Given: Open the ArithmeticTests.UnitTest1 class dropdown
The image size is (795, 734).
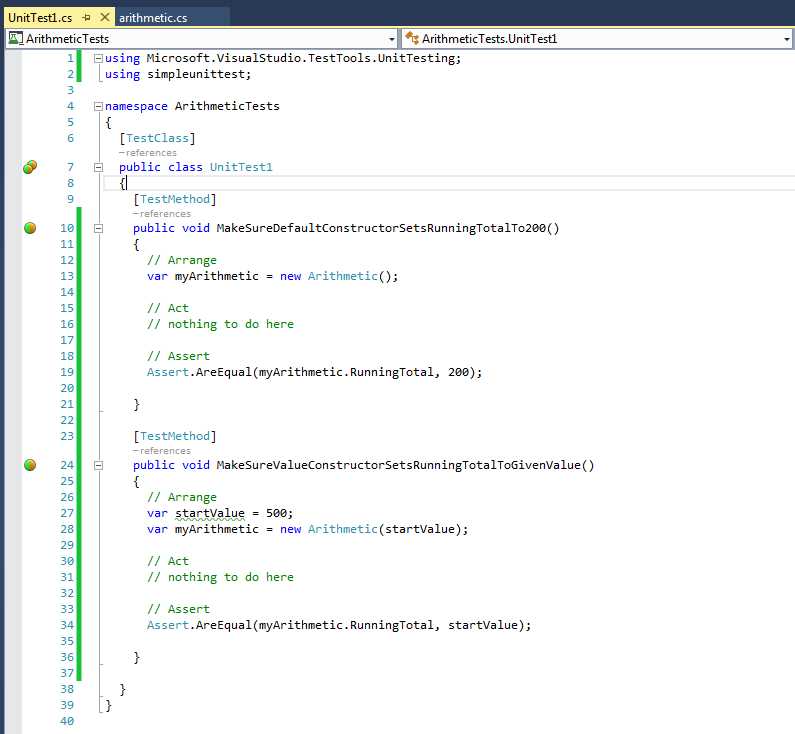Looking at the screenshot, I should coord(786,39).
